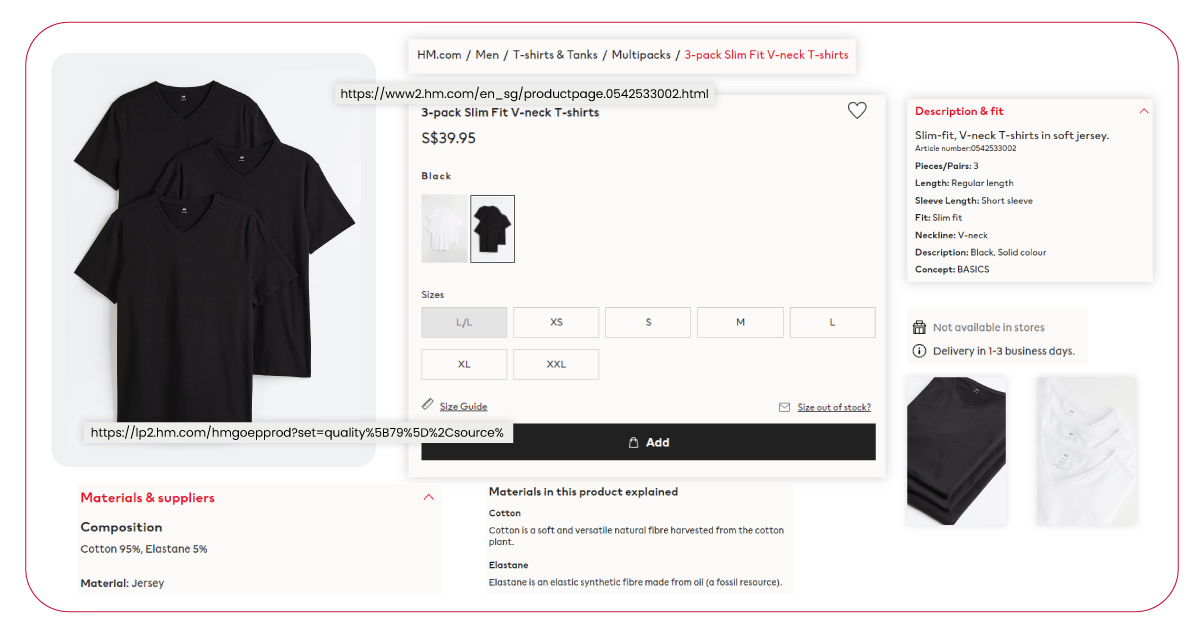This screenshot has width=1203, height=634.
Task: Collapse the Description & fit section
Action: tap(1144, 111)
